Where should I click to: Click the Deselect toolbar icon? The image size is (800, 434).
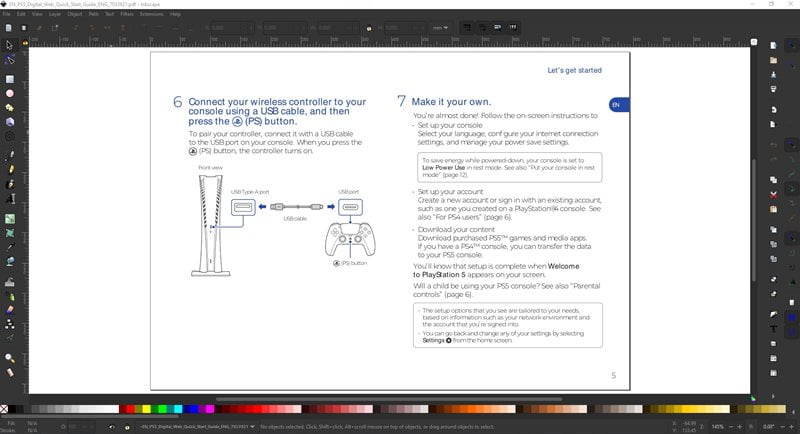point(39,28)
